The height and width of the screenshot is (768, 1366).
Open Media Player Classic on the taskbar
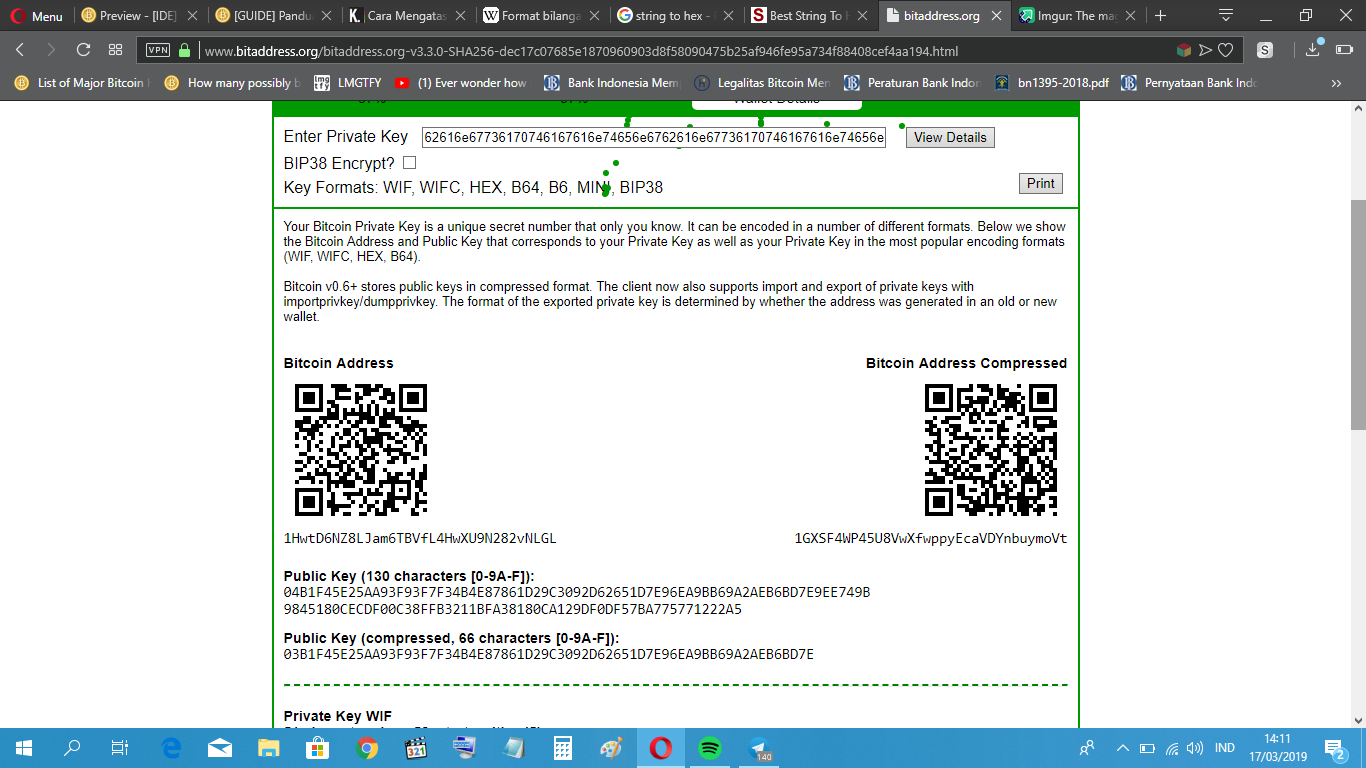click(415, 747)
